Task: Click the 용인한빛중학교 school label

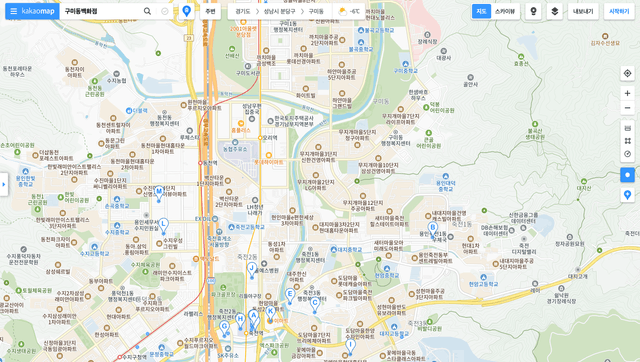Action: [x=25, y=181]
